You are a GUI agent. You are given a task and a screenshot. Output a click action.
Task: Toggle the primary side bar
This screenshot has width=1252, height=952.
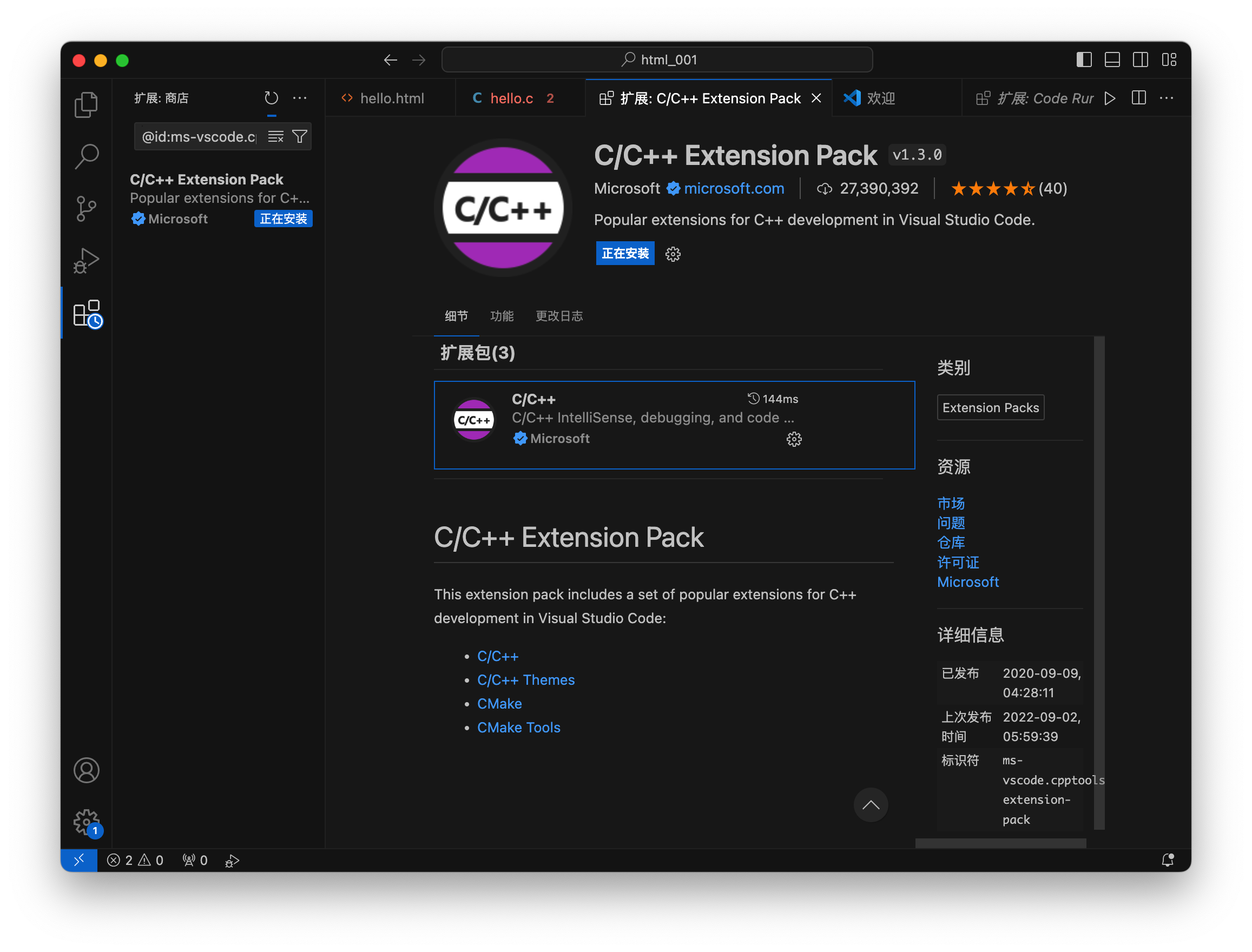(1083, 59)
